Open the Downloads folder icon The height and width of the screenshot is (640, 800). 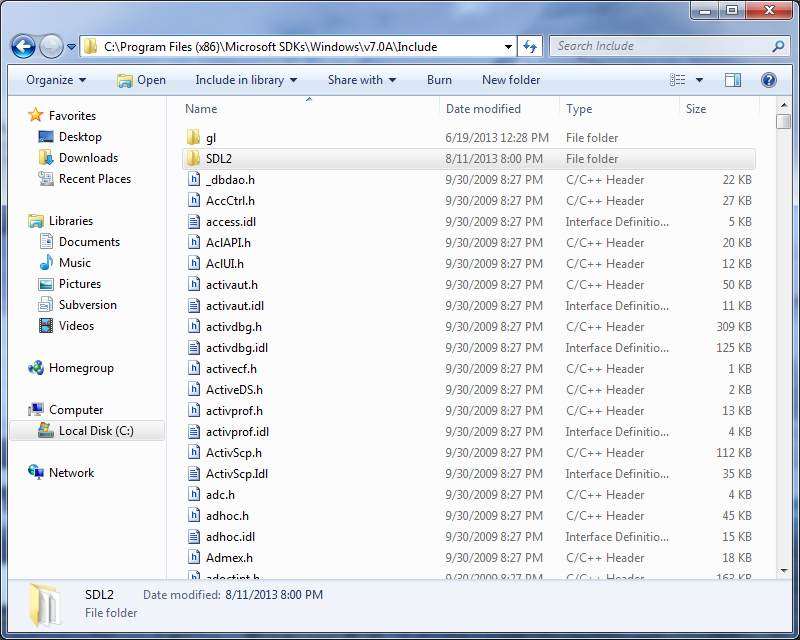click(44, 157)
